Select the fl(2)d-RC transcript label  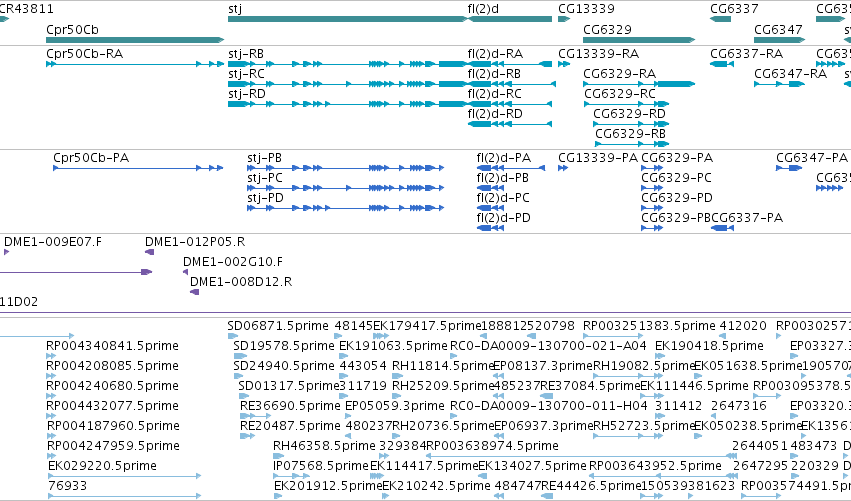point(494,94)
